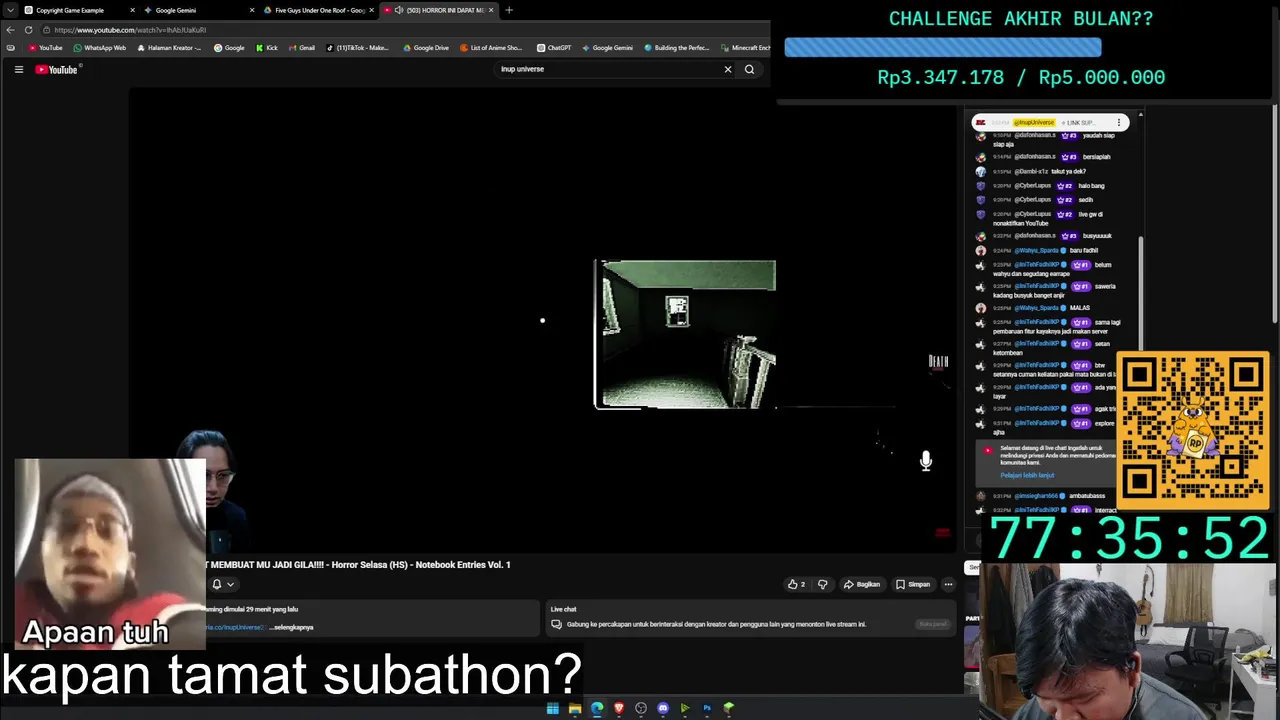Open File Explorer from the taskbar

575,708
